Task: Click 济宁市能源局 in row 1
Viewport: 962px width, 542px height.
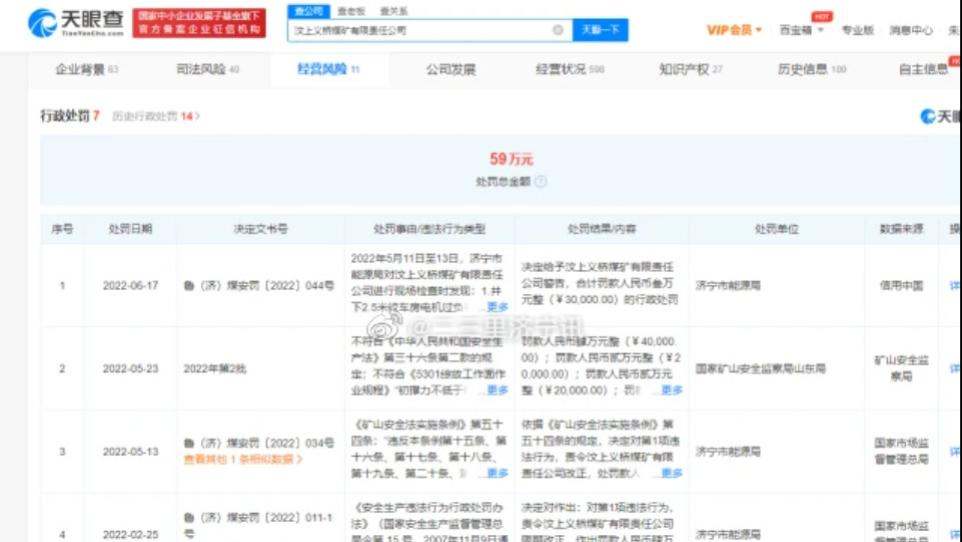Action: [728, 285]
